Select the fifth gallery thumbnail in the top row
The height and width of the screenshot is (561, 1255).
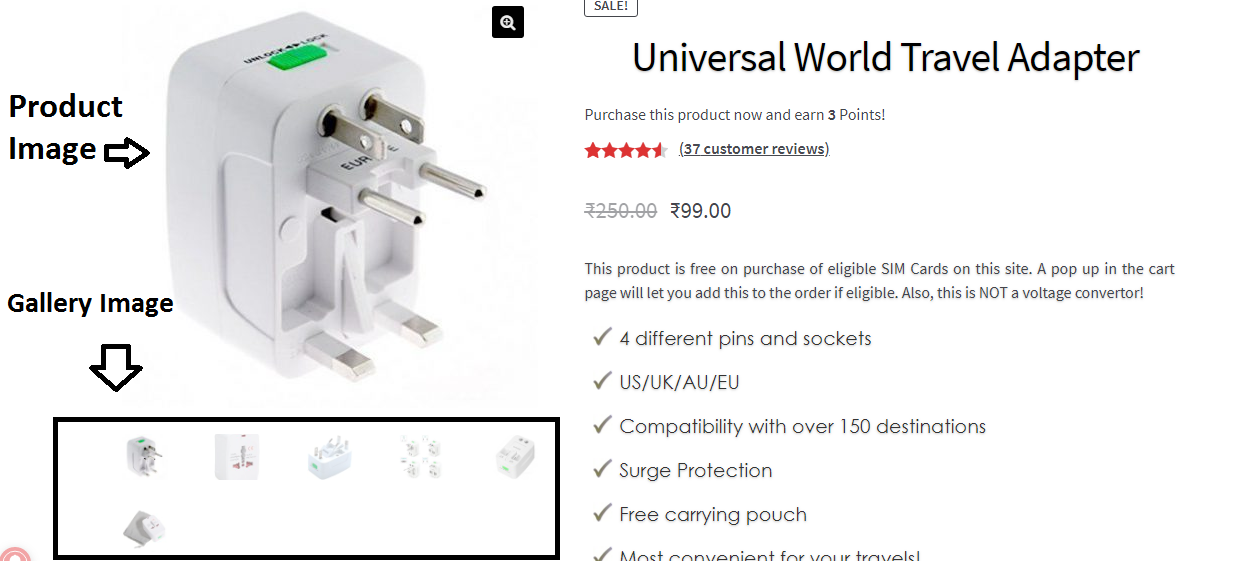(x=515, y=457)
